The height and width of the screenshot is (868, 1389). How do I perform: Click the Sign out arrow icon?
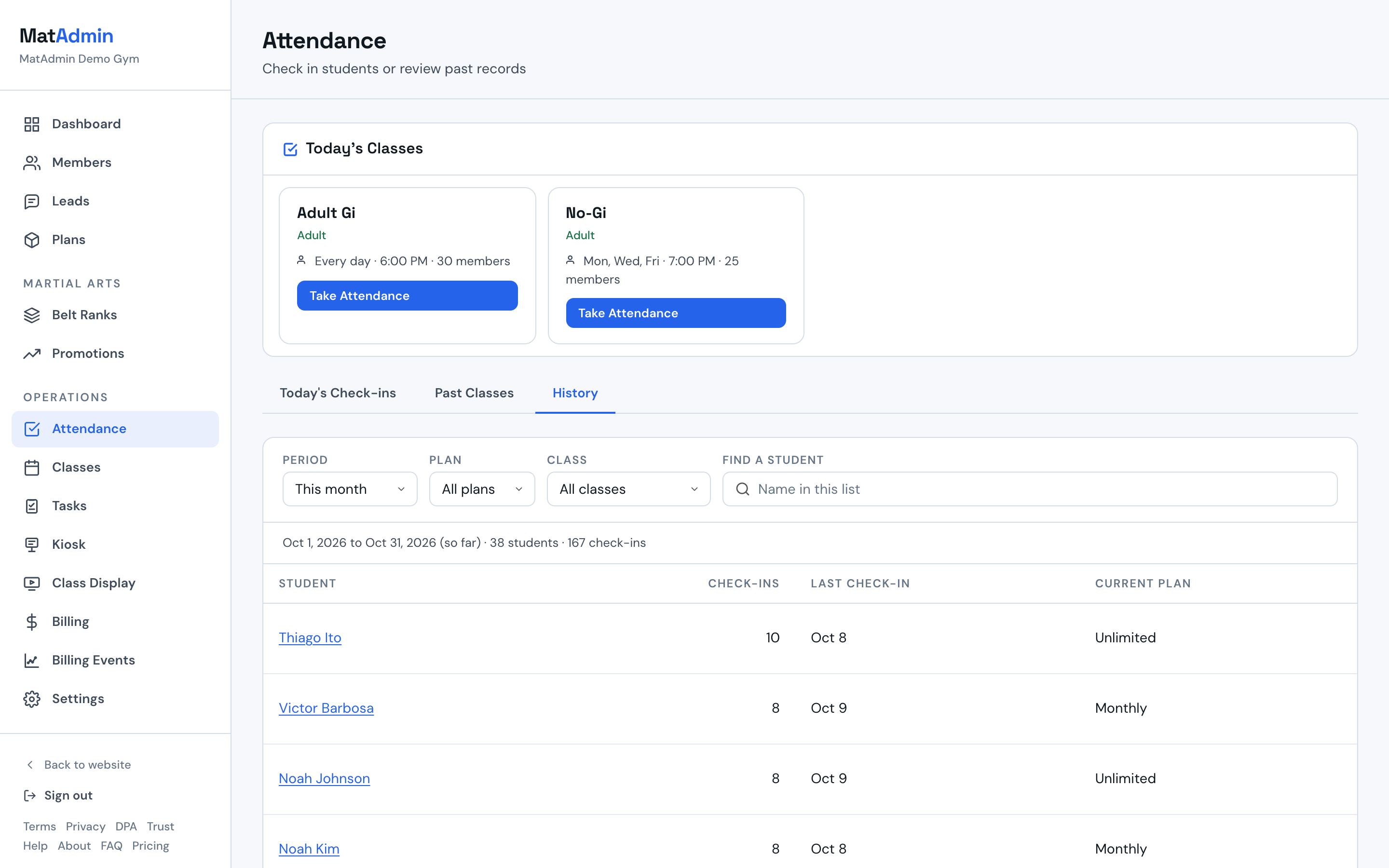pyautogui.click(x=30, y=796)
